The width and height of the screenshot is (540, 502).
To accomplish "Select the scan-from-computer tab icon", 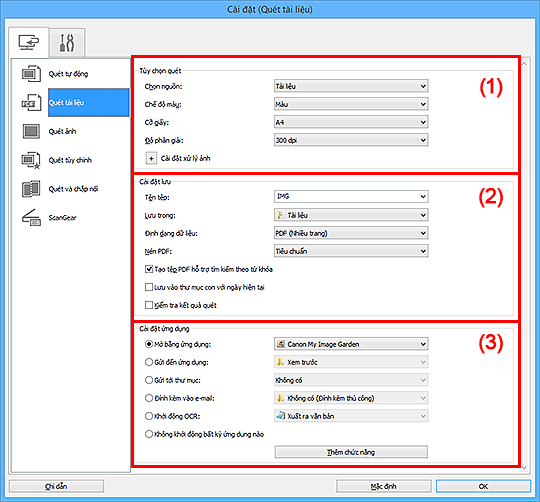I will click(29, 42).
